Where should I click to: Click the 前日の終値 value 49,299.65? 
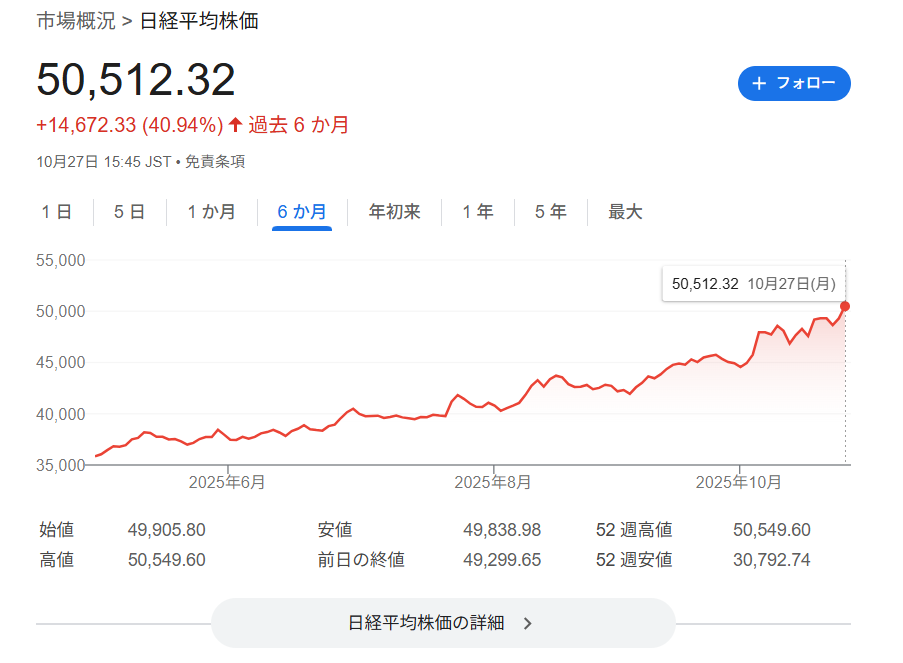point(502,560)
